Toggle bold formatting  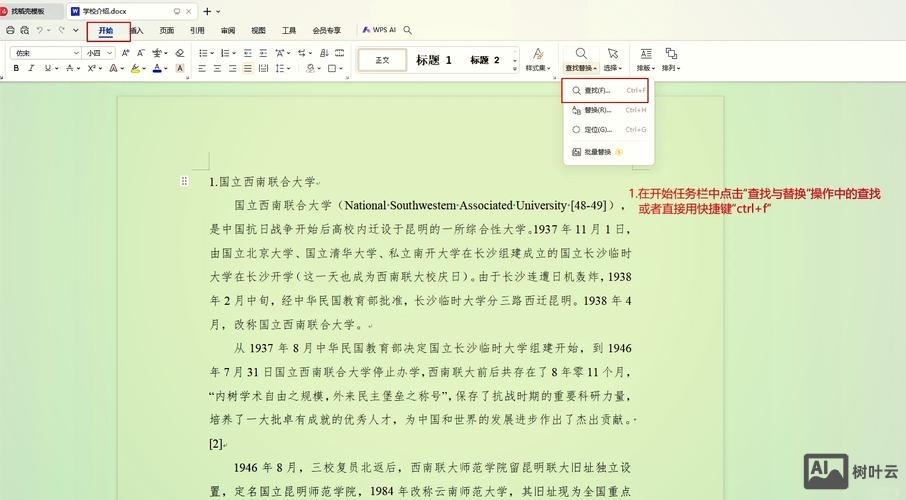[x=16, y=68]
